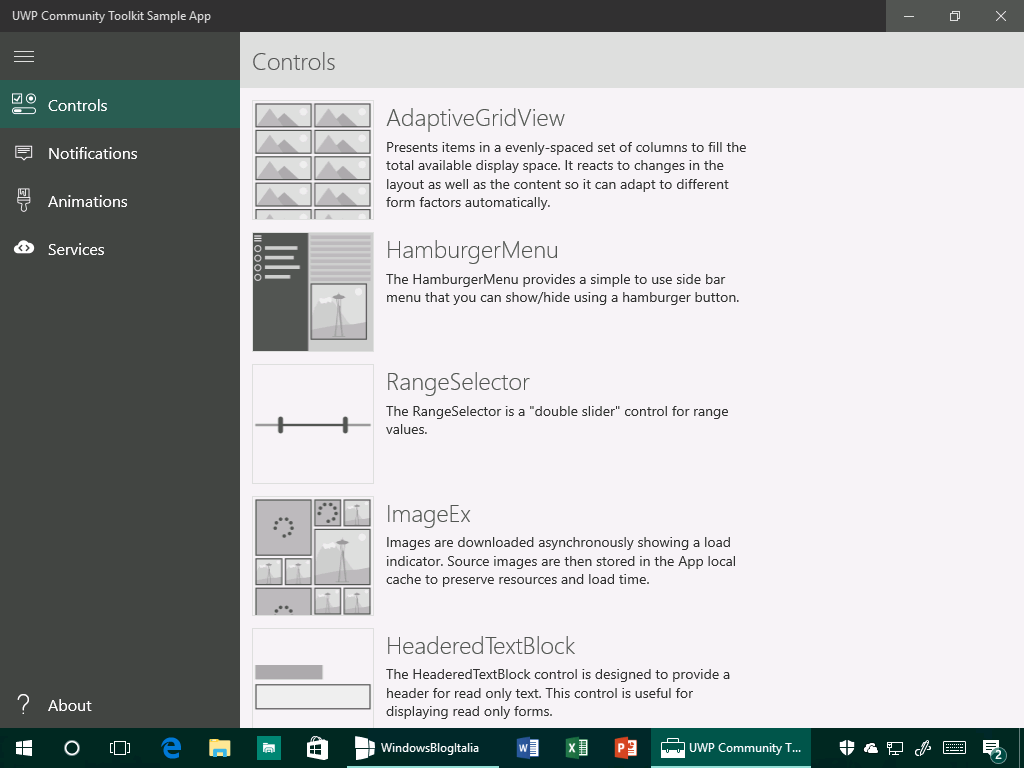Choose the HeaderedTextBlock thumbnail
The image size is (1024, 768).
313,679
